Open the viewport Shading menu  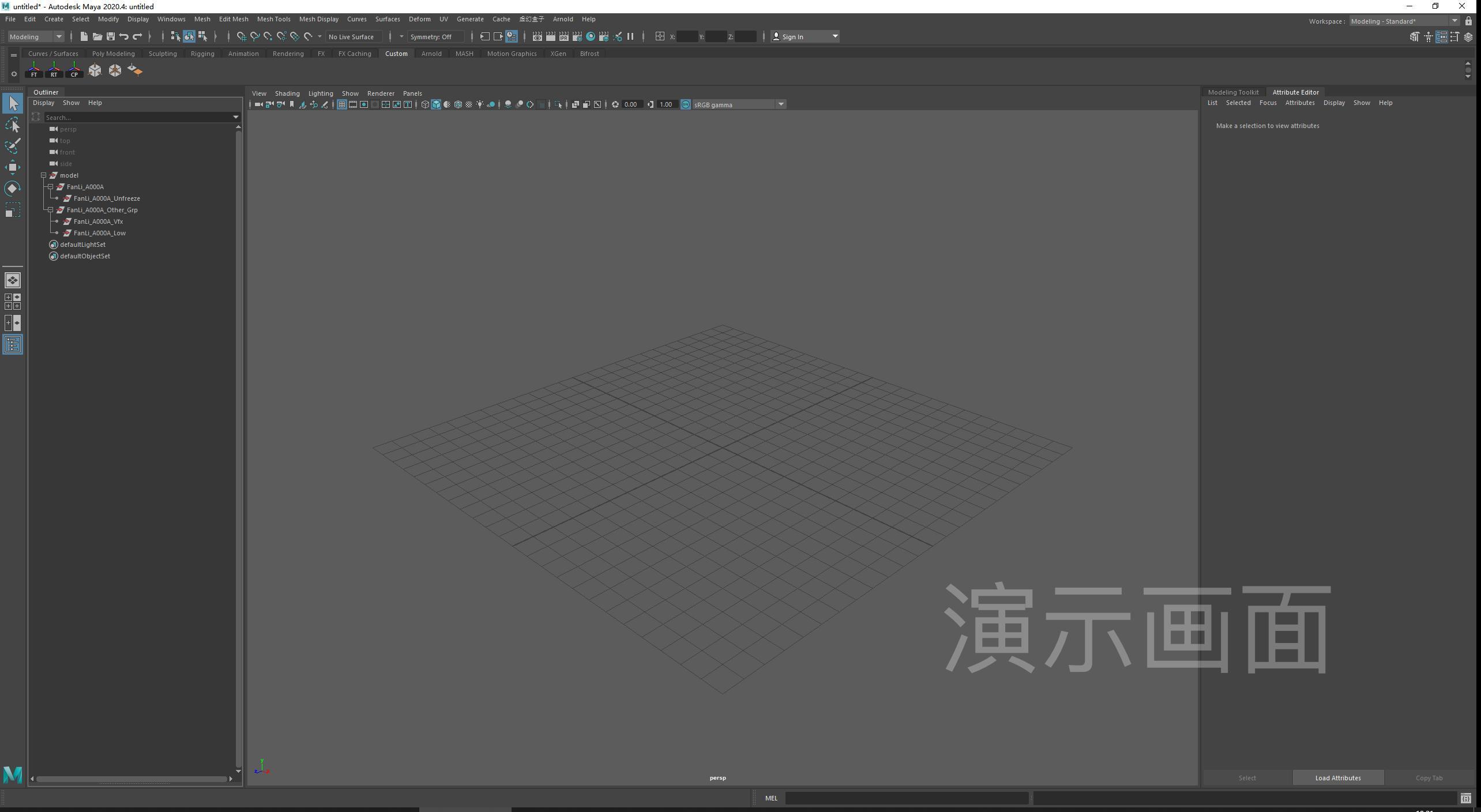(x=287, y=93)
